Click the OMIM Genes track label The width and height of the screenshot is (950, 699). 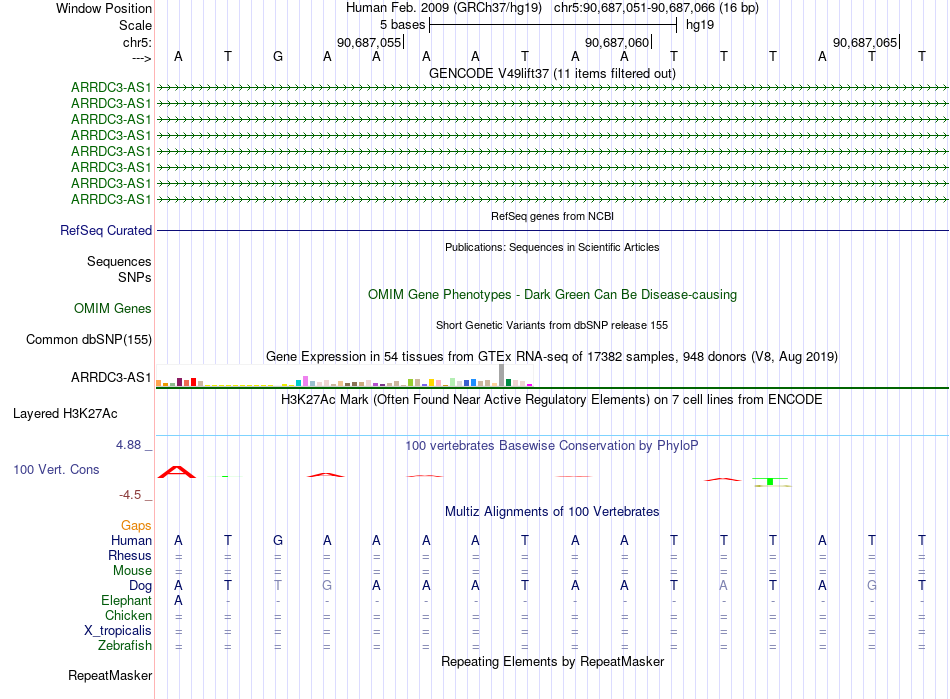pyautogui.click(x=113, y=308)
